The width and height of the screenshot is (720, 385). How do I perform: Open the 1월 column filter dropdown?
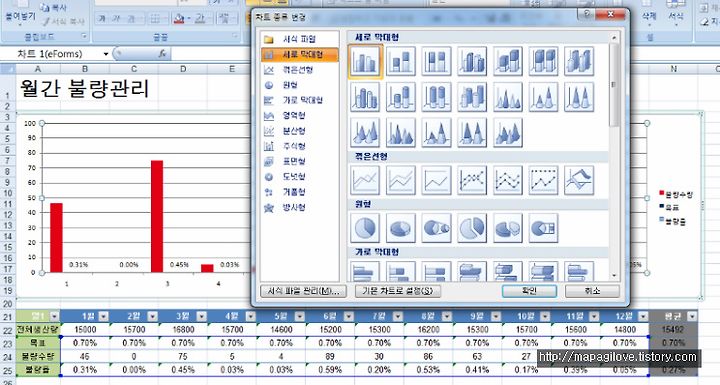103,317
